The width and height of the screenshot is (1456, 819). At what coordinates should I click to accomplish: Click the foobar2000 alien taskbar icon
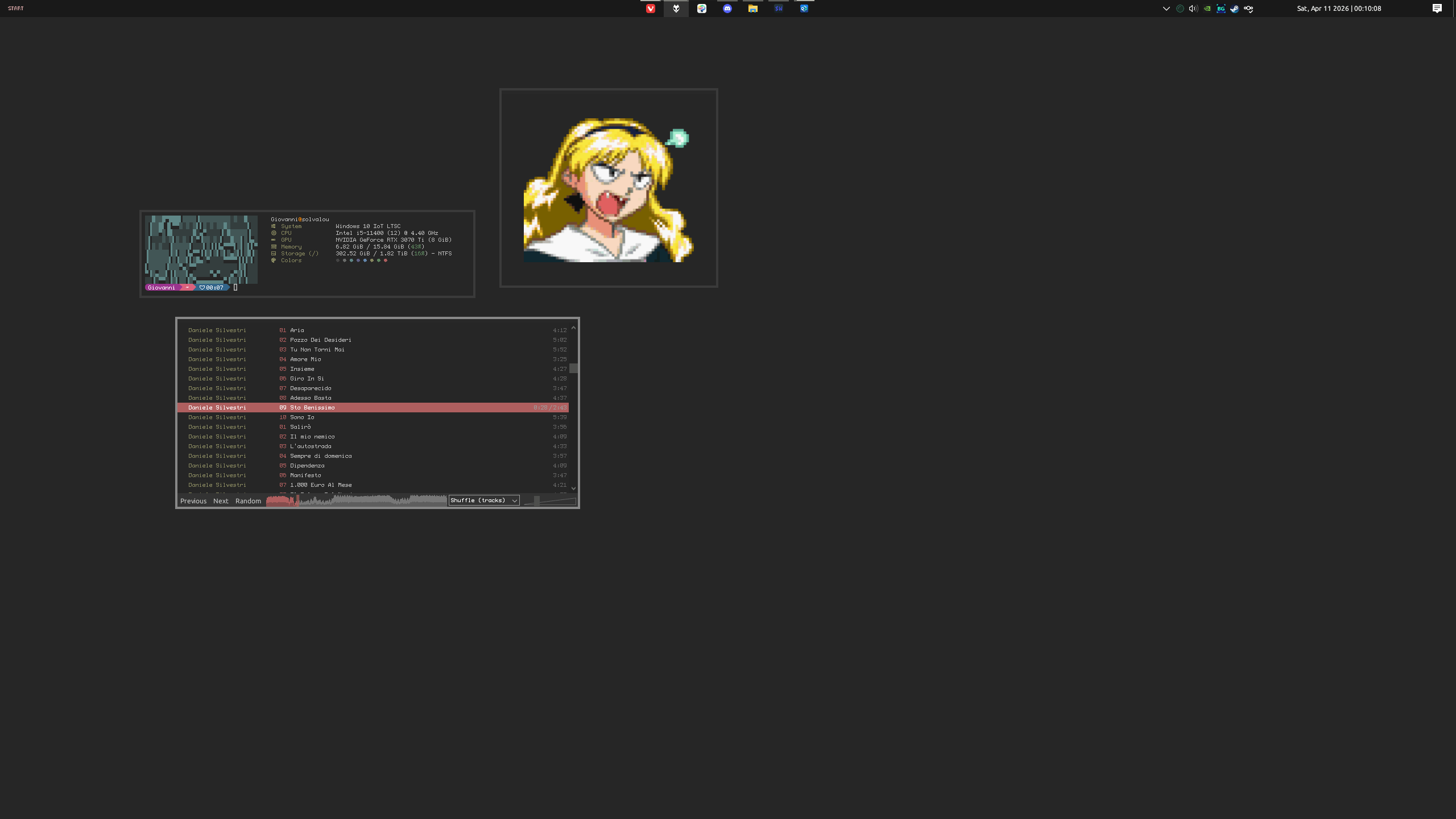point(676,9)
